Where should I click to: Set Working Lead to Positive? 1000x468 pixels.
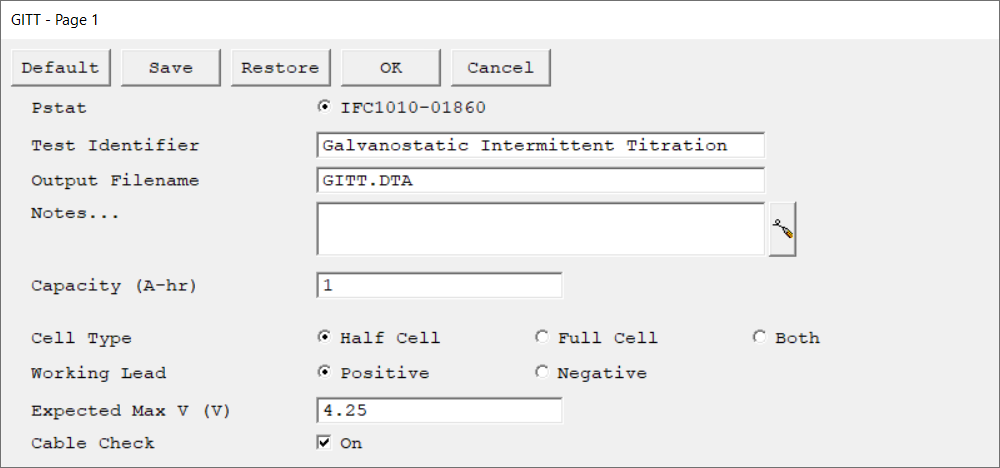click(324, 373)
